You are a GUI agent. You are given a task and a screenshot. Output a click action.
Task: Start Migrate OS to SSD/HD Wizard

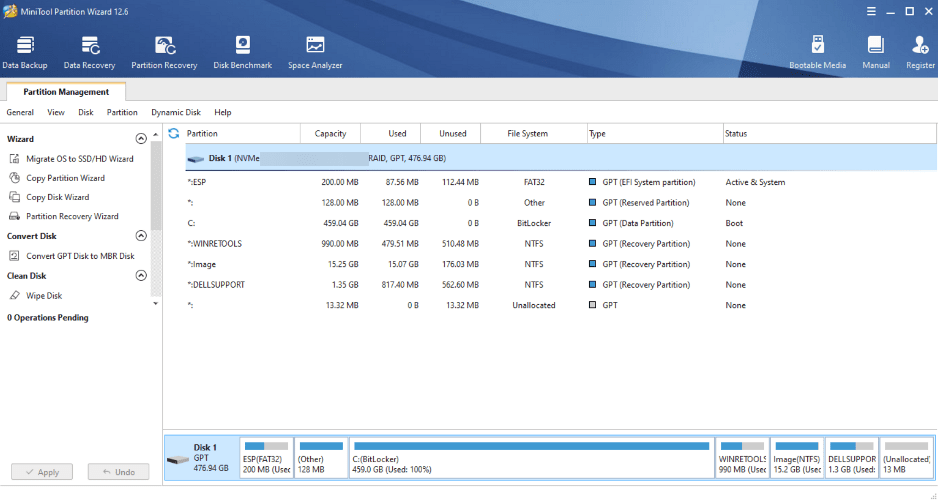click(80, 158)
